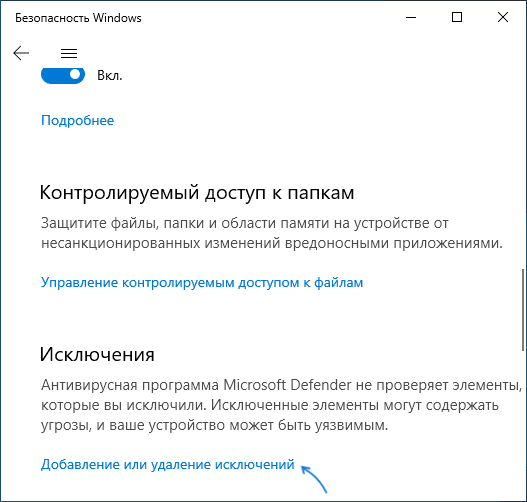This screenshot has height=502, width=527.
Task: Click the Безопасность Windows title text
Action: coord(78,18)
